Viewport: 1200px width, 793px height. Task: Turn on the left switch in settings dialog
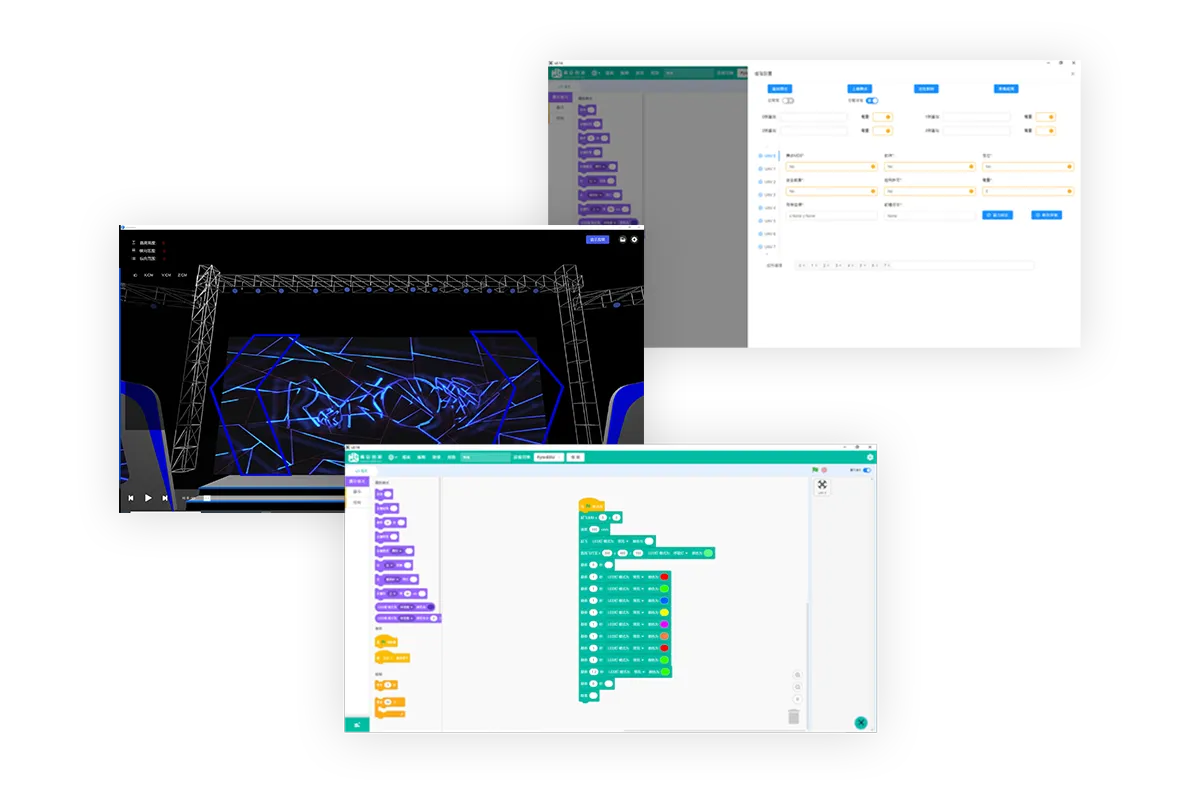tap(788, 100)
